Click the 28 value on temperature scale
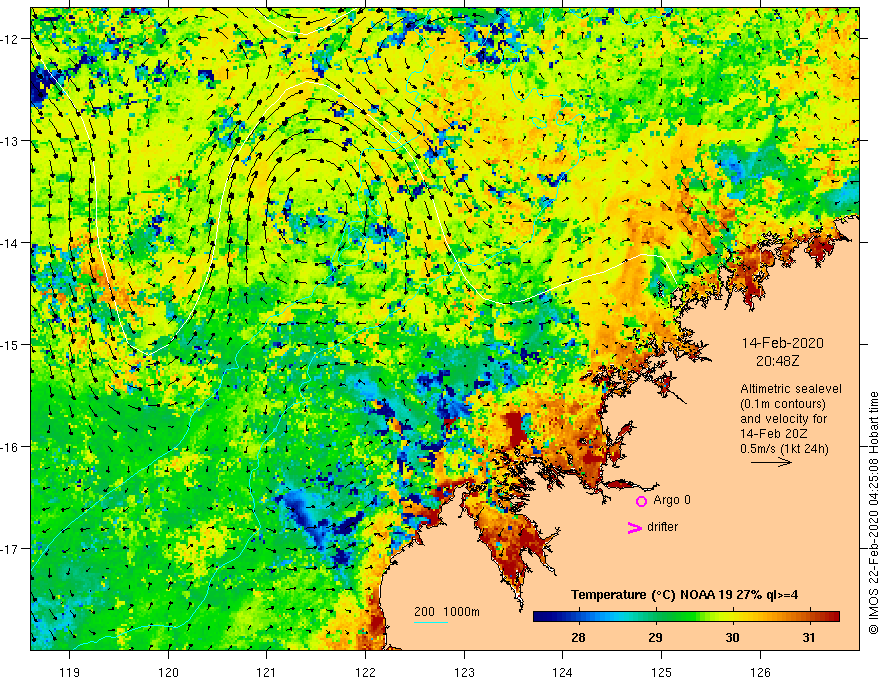Image resolution: width=880 pixels, height=680 pixels. tap(578, 638)
